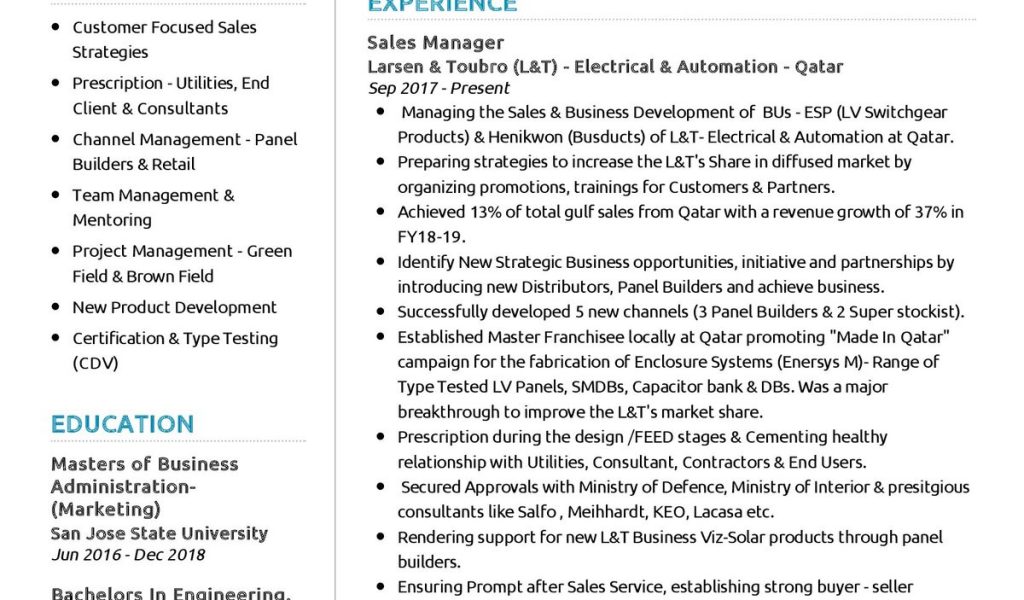This screenshot has height=600, width=1024.
Task: Click the bullet about achieving 13% gulf sales
Action: (680, 224)
